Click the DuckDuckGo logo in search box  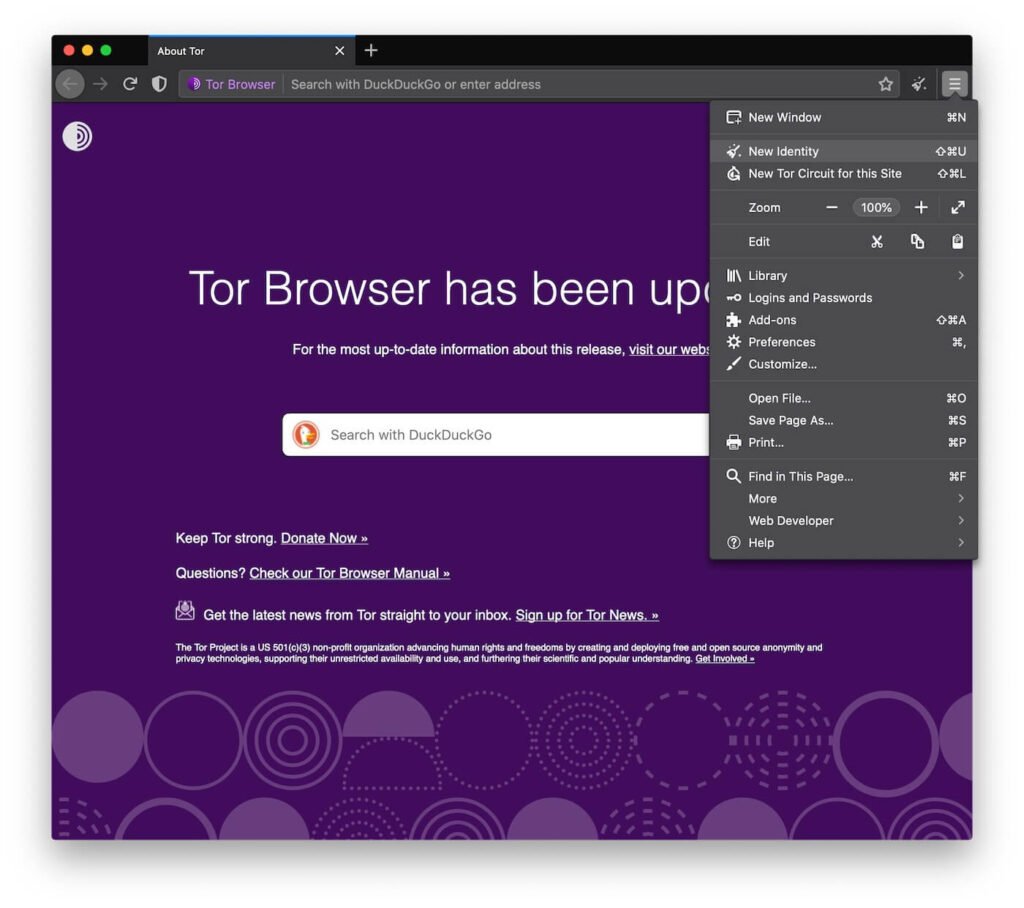[x=306, y=435]
